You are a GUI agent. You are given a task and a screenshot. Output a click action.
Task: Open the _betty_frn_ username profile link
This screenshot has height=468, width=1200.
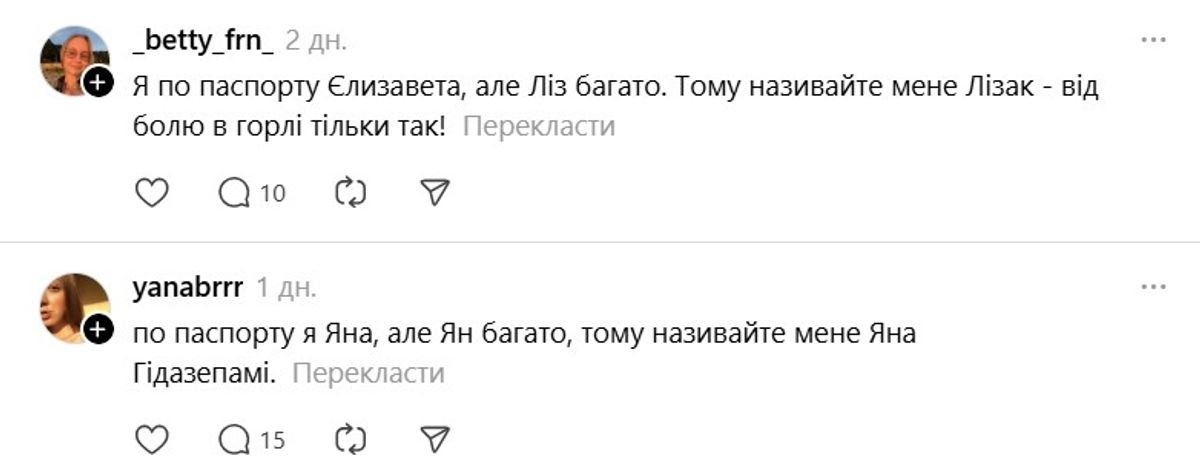pyautogui.click(x=203, y=40)
